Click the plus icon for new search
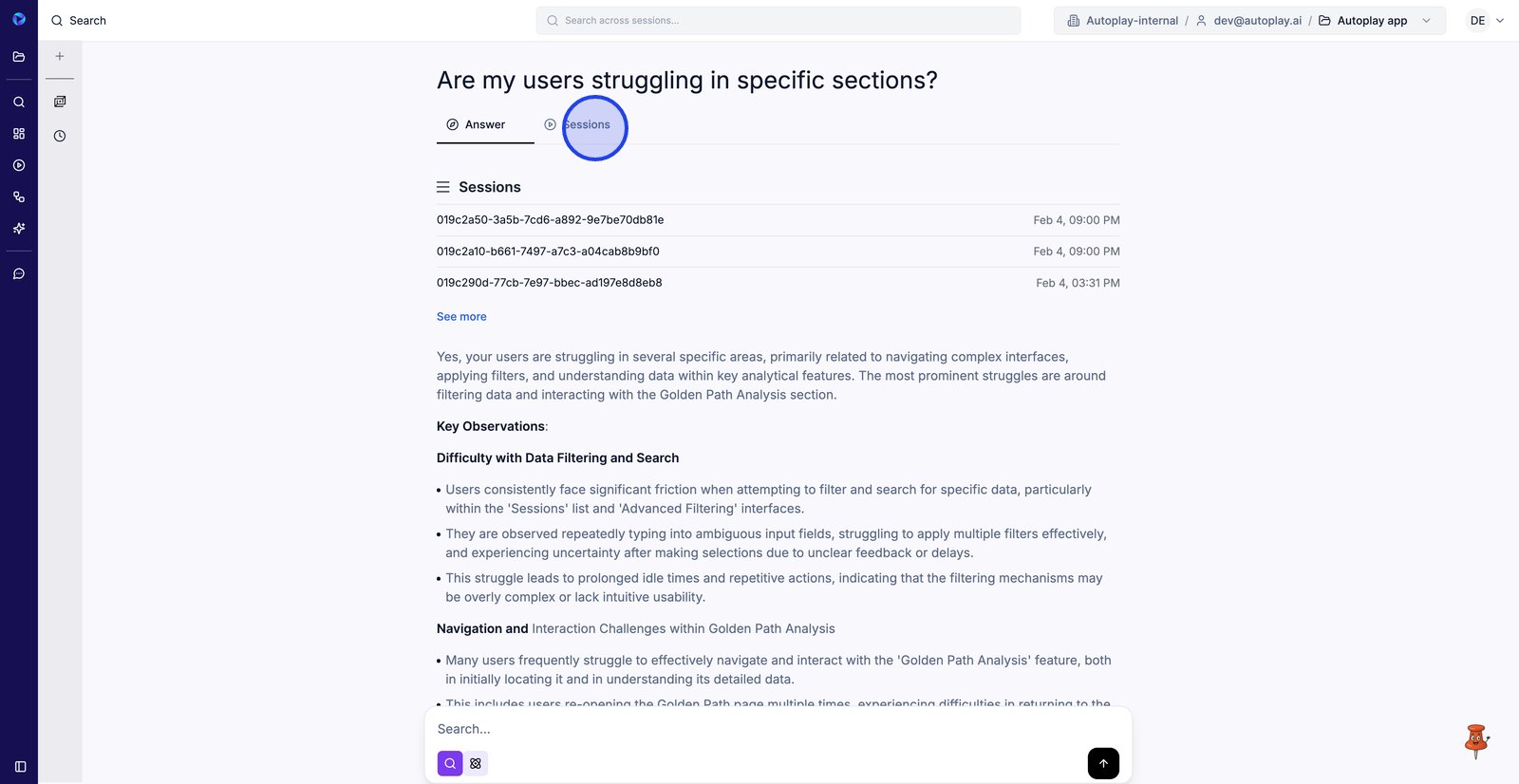Image resolution: width=1519 pixels, height=784 pixels. click(60, 56)
